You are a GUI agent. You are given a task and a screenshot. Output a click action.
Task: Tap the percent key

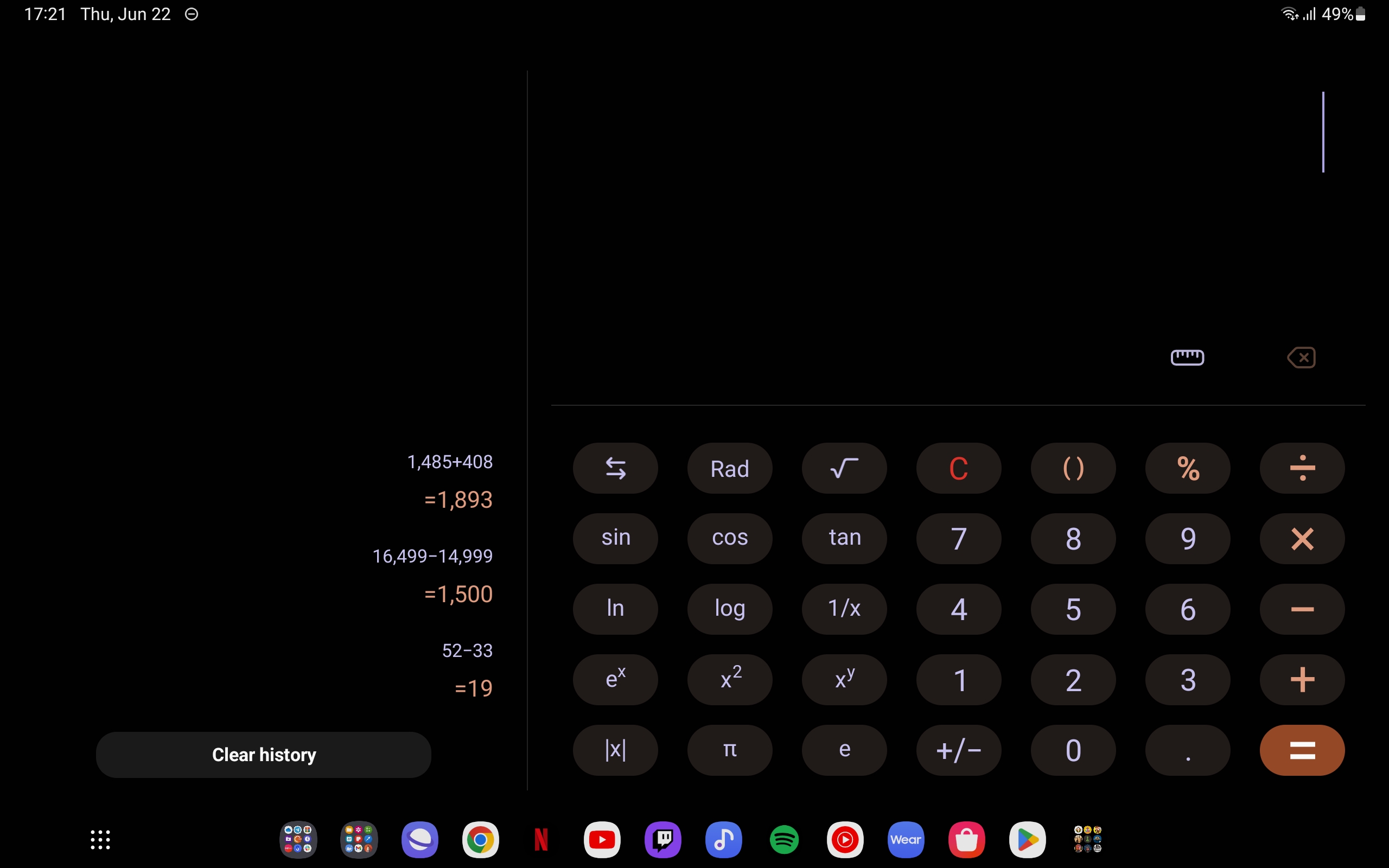click(1187, 468)
